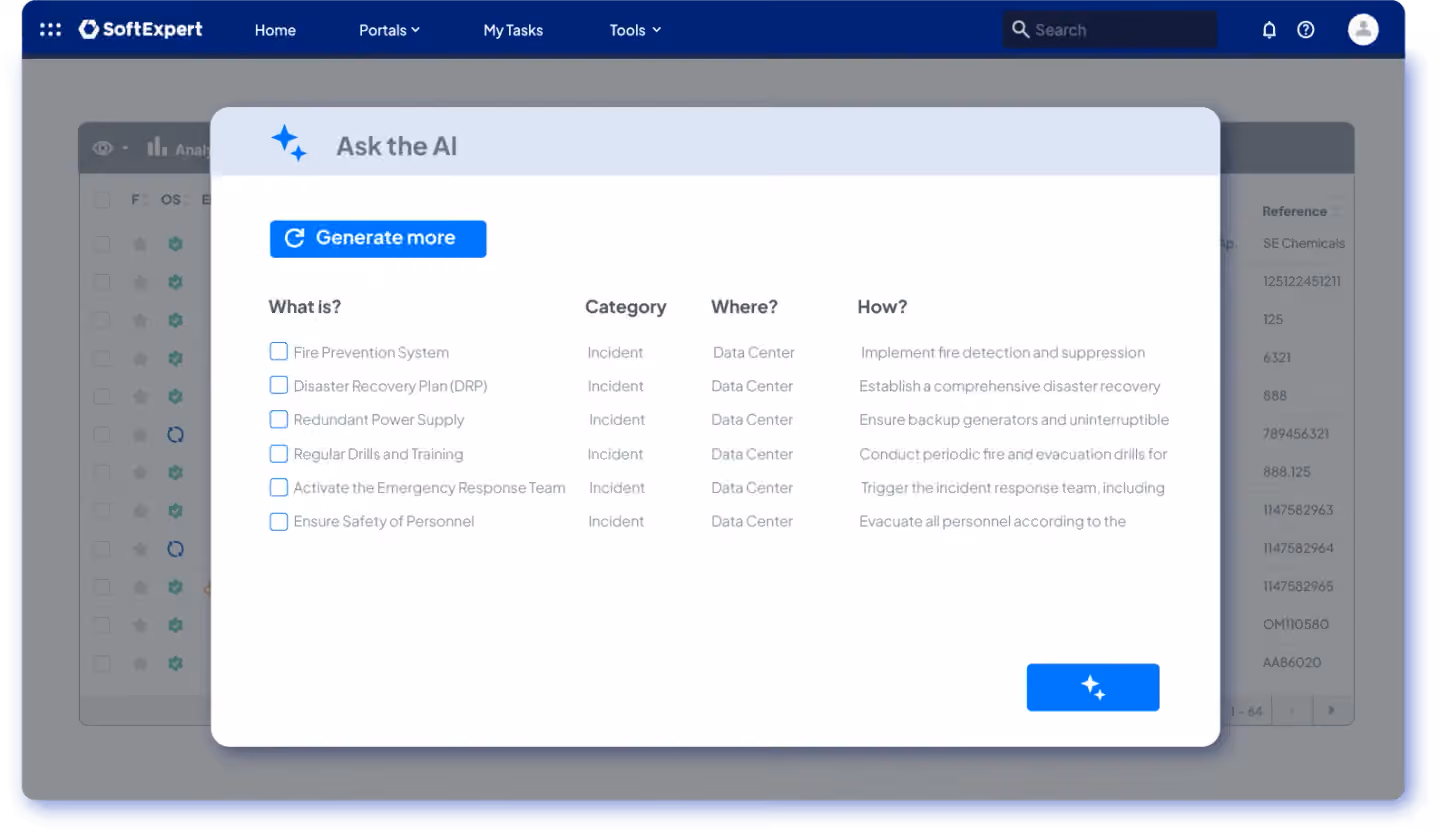Viewport: 1440px width, 835px height.
Task: Click the Reference column header
Action: coord(1294,211)
